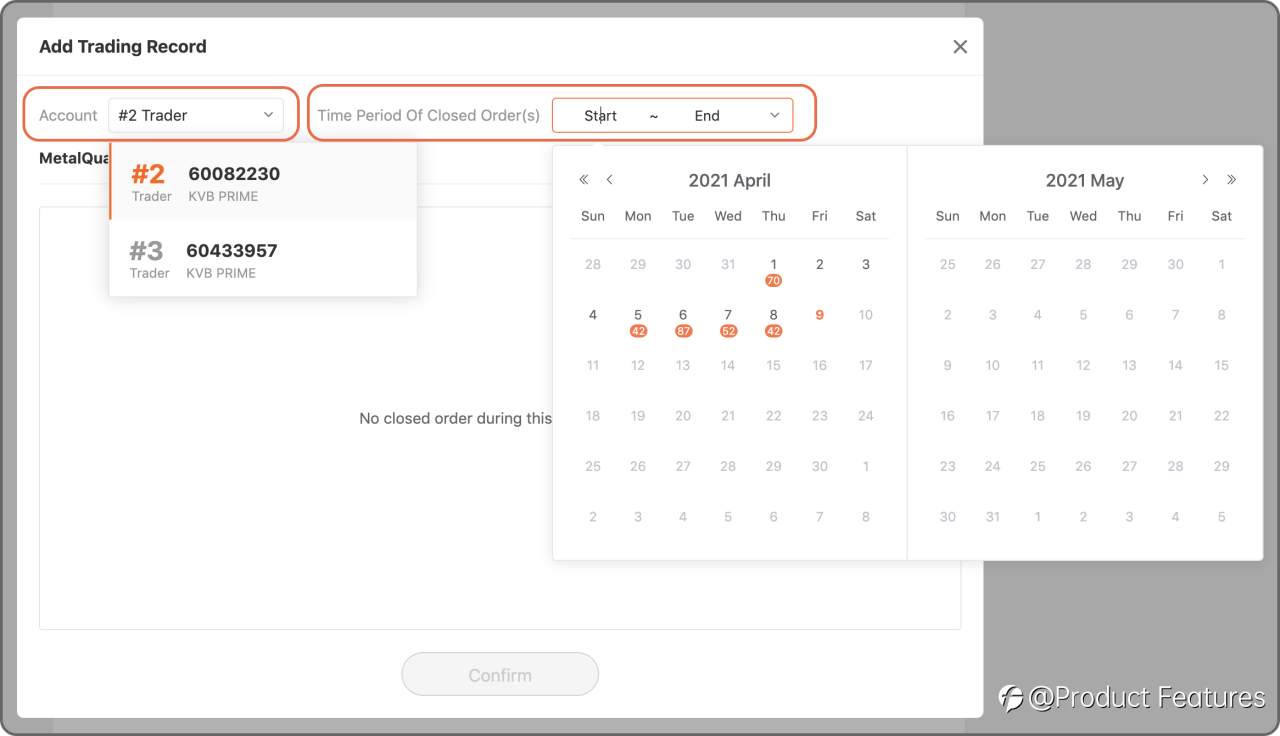Open the Account dropdown showing #2 Trader
This screenshot has height=736, width=1280.
pos(196,115)
